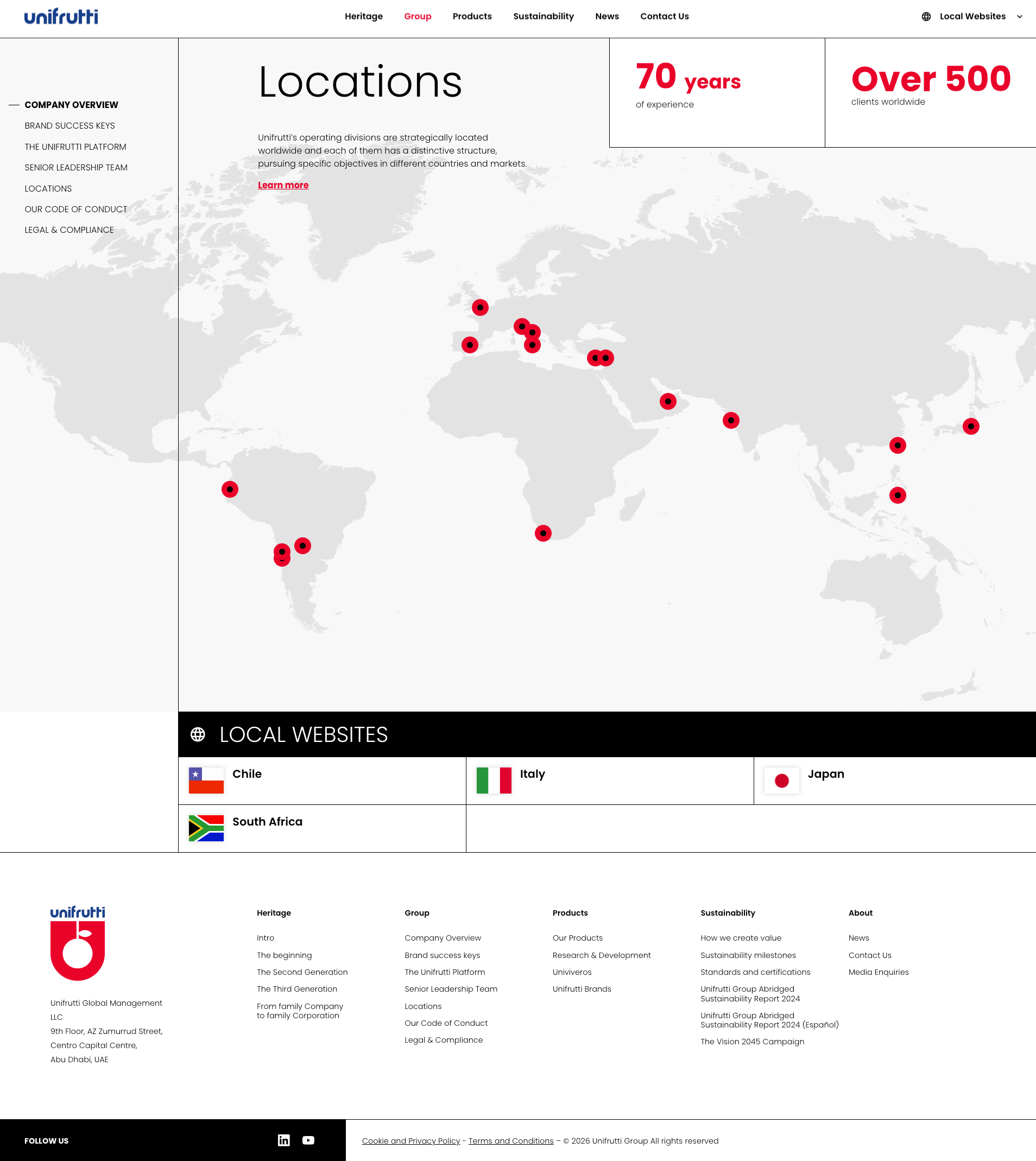The image size is (1036, 1161).
Task: Open the Group menu in the top navigation
Action: [x=418, y=16]
